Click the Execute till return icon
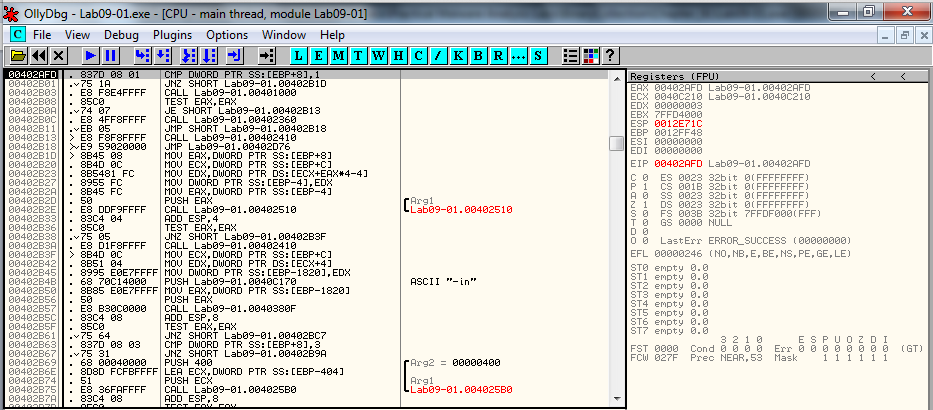 (235, 56)
